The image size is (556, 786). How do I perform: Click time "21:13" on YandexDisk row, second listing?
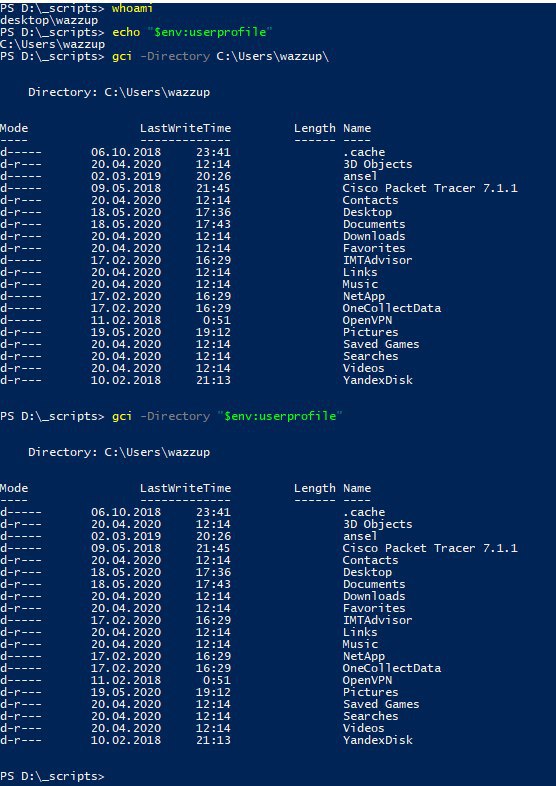click(214, 741)
